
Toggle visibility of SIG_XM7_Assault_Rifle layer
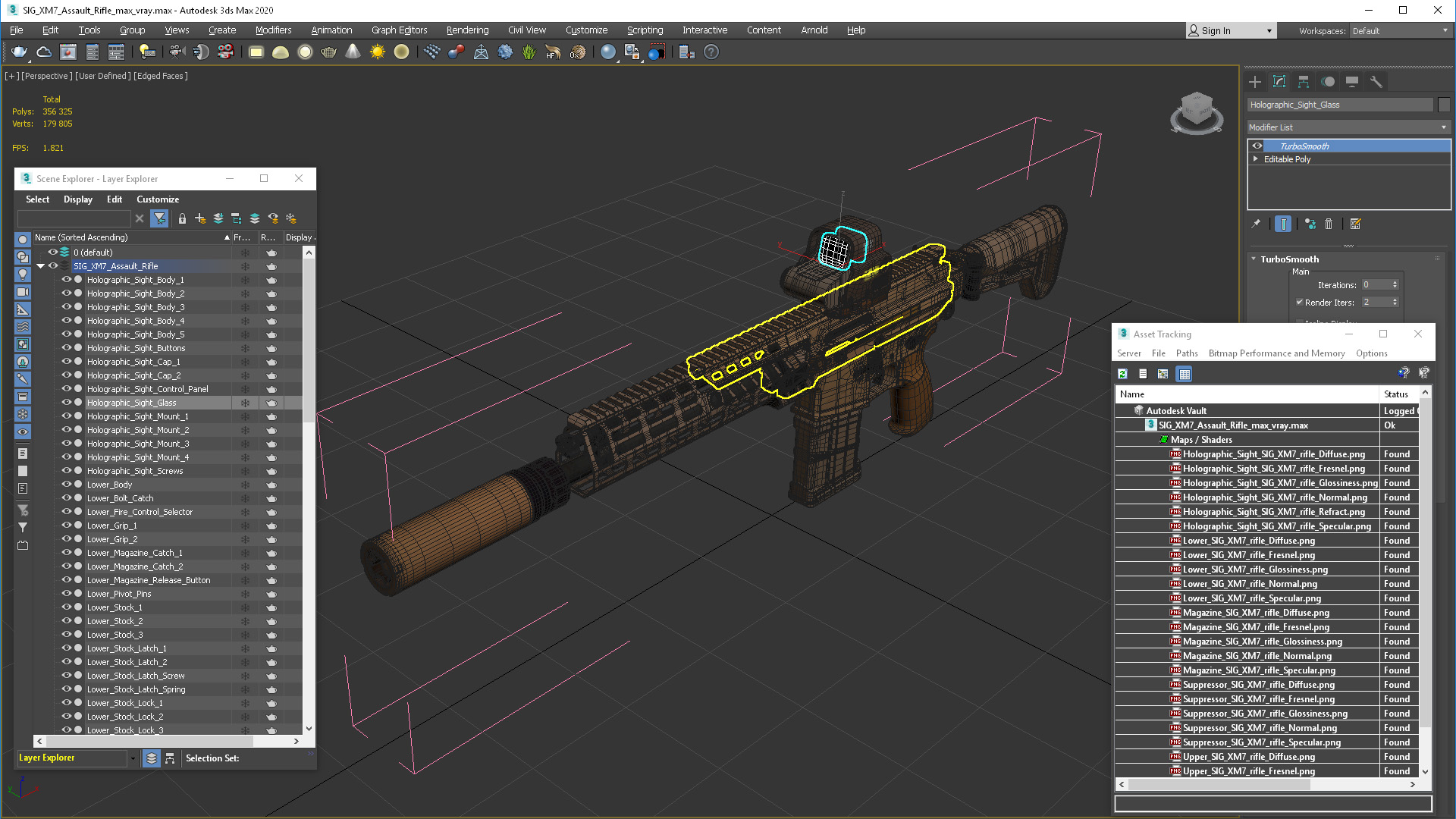click(53, 266)
